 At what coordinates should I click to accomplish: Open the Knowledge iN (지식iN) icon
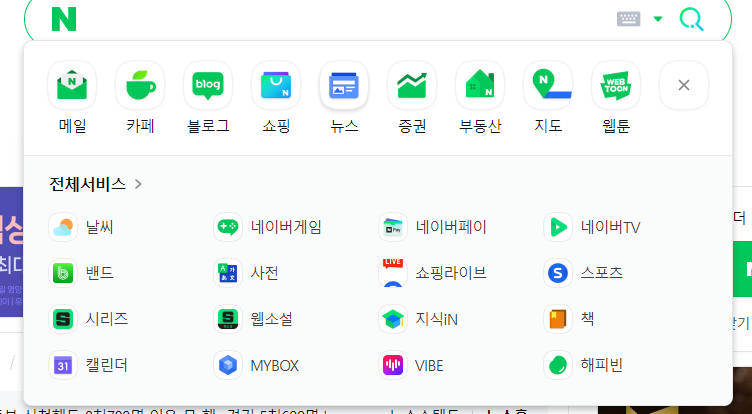click(393, 319)
